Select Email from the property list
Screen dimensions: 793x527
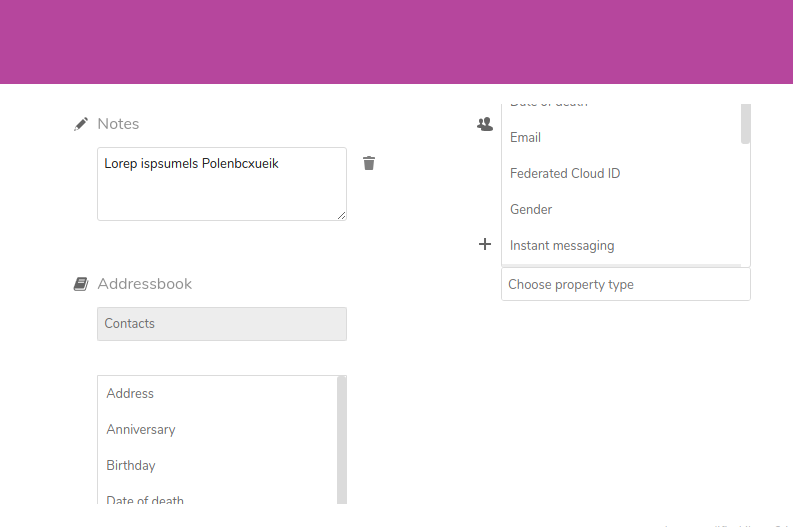621,138
